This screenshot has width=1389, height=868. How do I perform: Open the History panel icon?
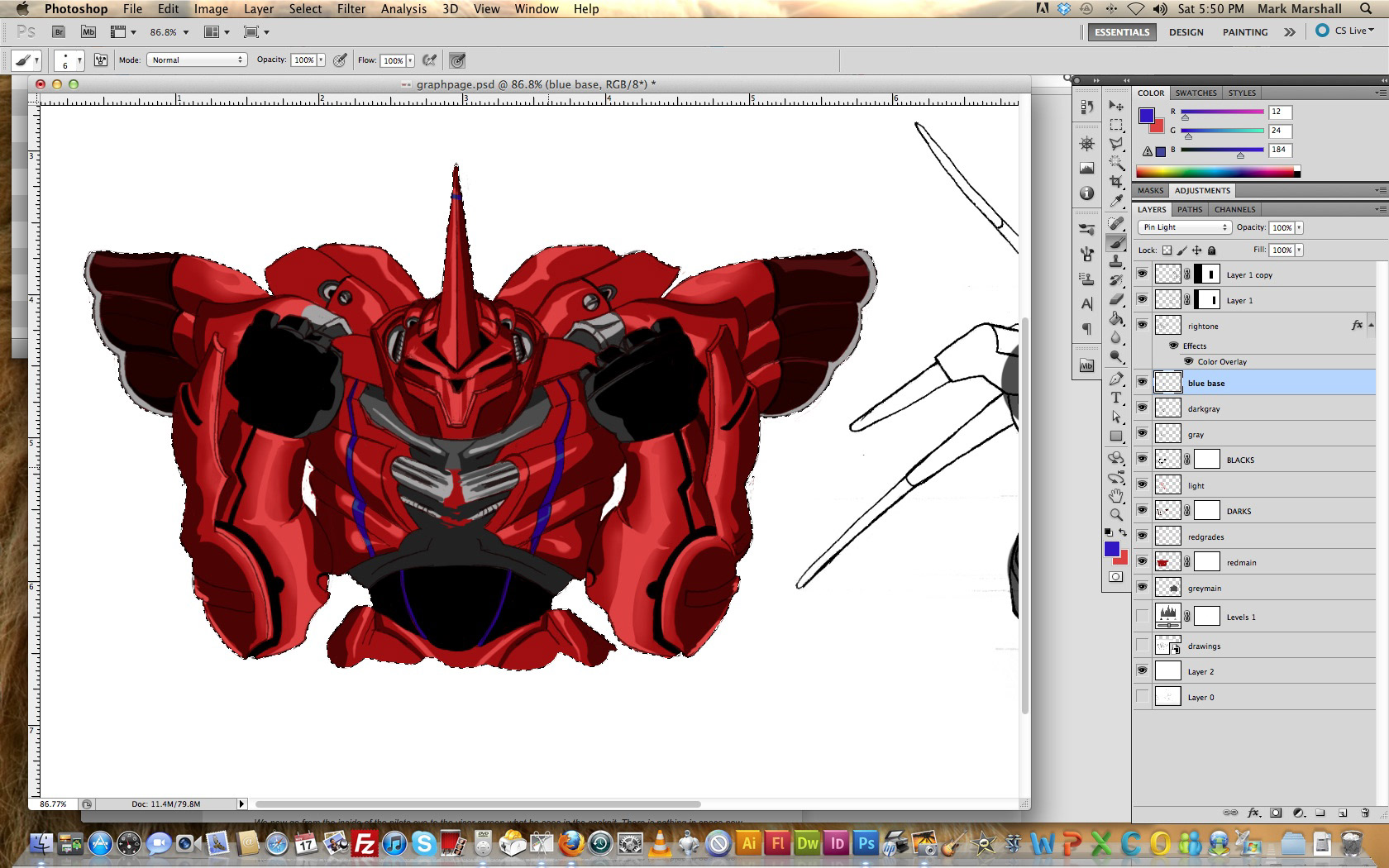point(1087,107)
